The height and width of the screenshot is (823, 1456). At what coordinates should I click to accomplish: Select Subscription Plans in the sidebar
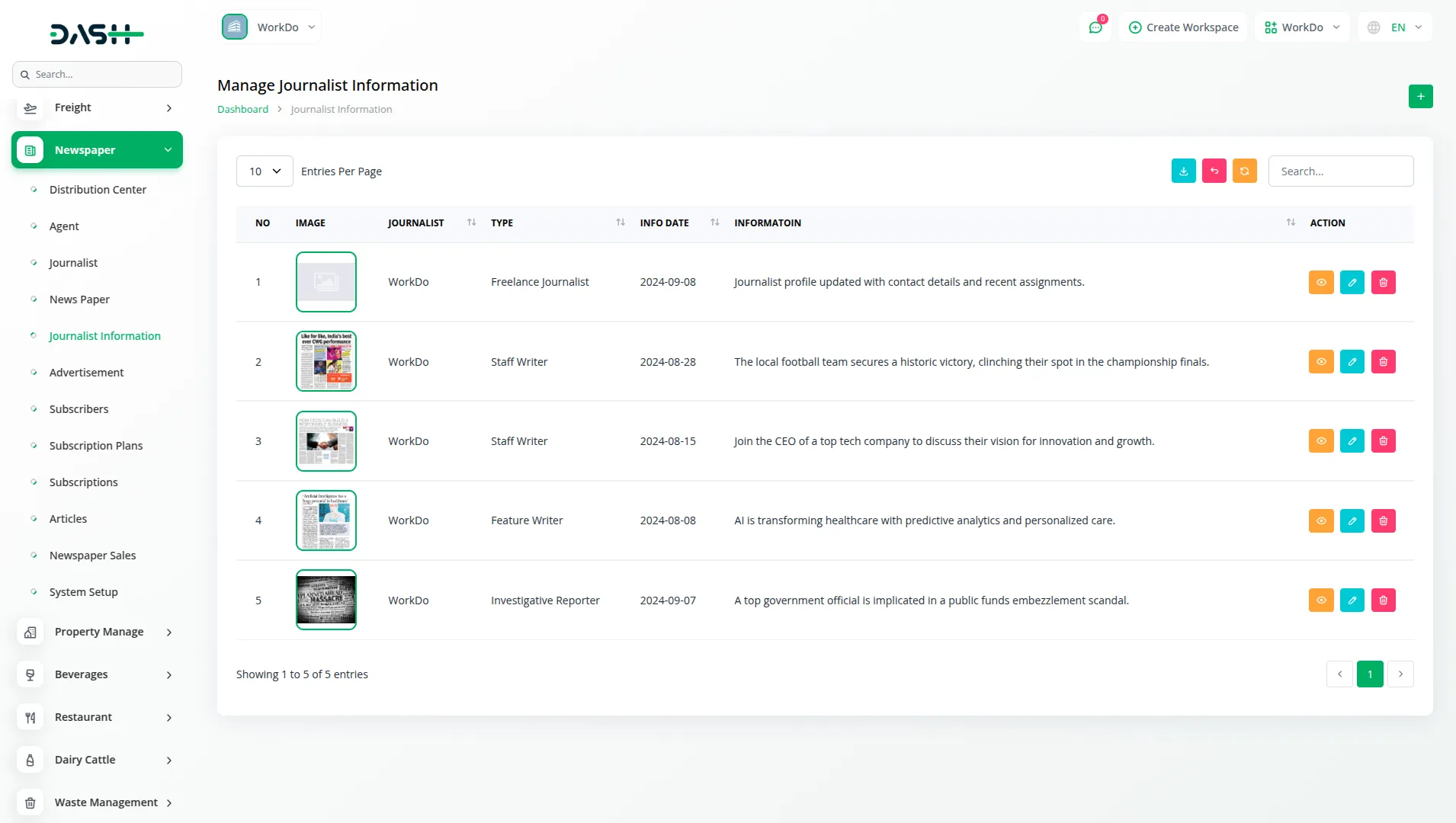click(96, 446)
